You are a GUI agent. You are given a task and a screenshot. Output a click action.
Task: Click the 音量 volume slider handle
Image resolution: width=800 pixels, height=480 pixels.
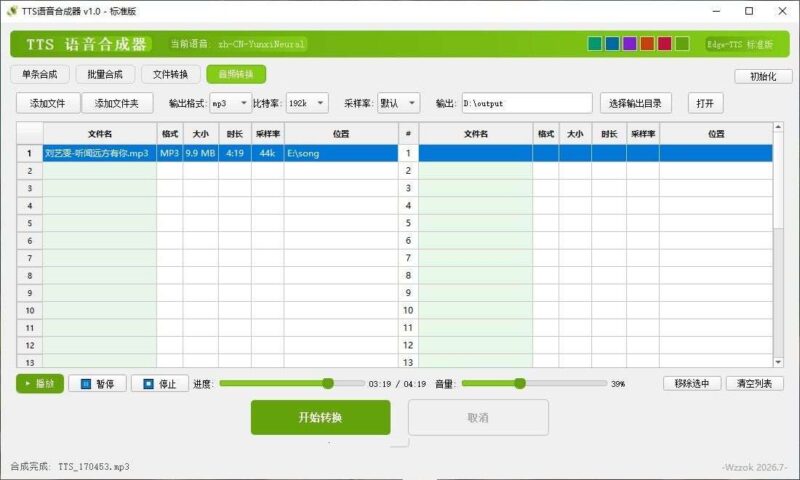[x=519, y=384]
